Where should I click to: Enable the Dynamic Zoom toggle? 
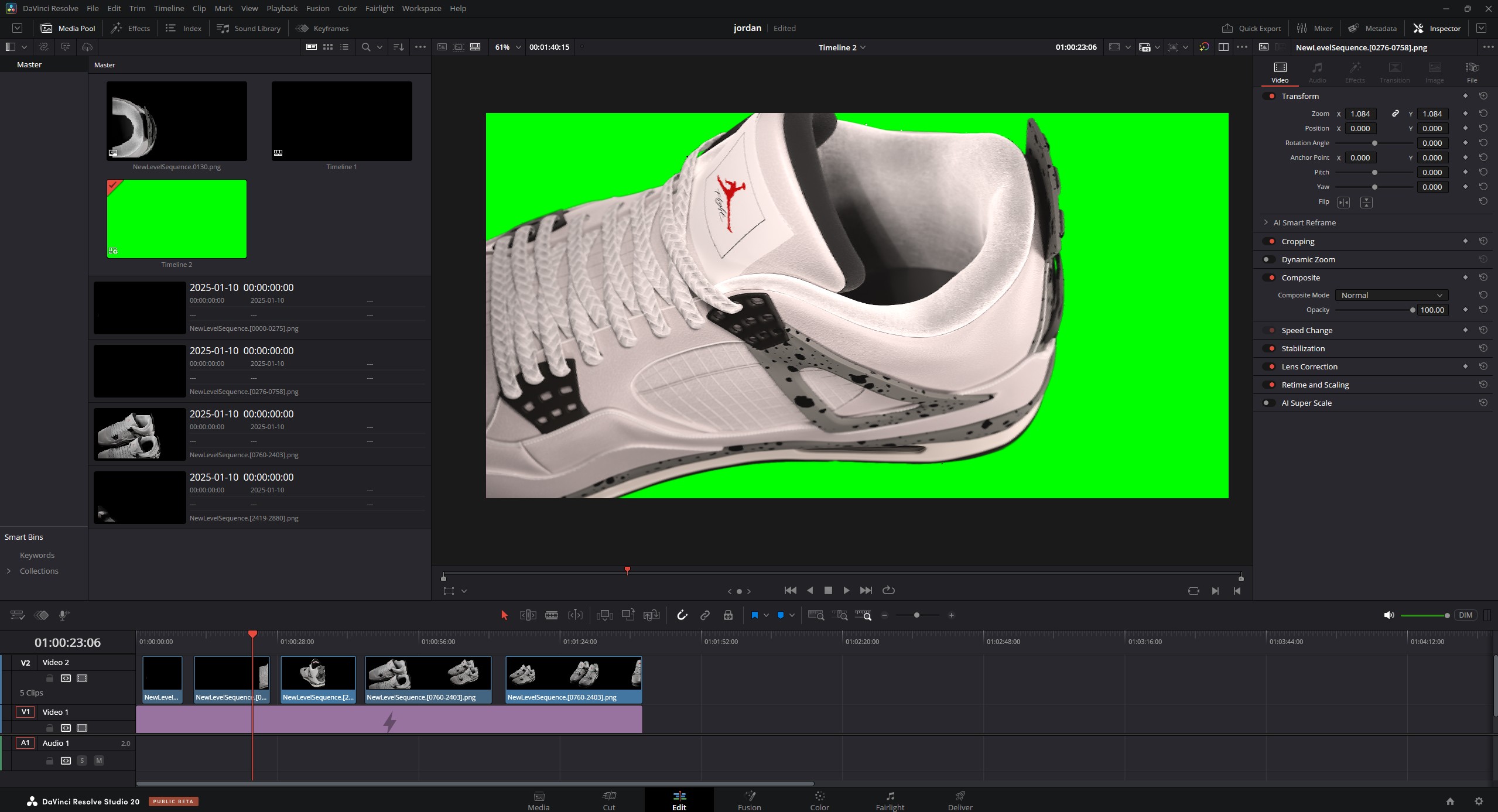[x=1268, y=259]
